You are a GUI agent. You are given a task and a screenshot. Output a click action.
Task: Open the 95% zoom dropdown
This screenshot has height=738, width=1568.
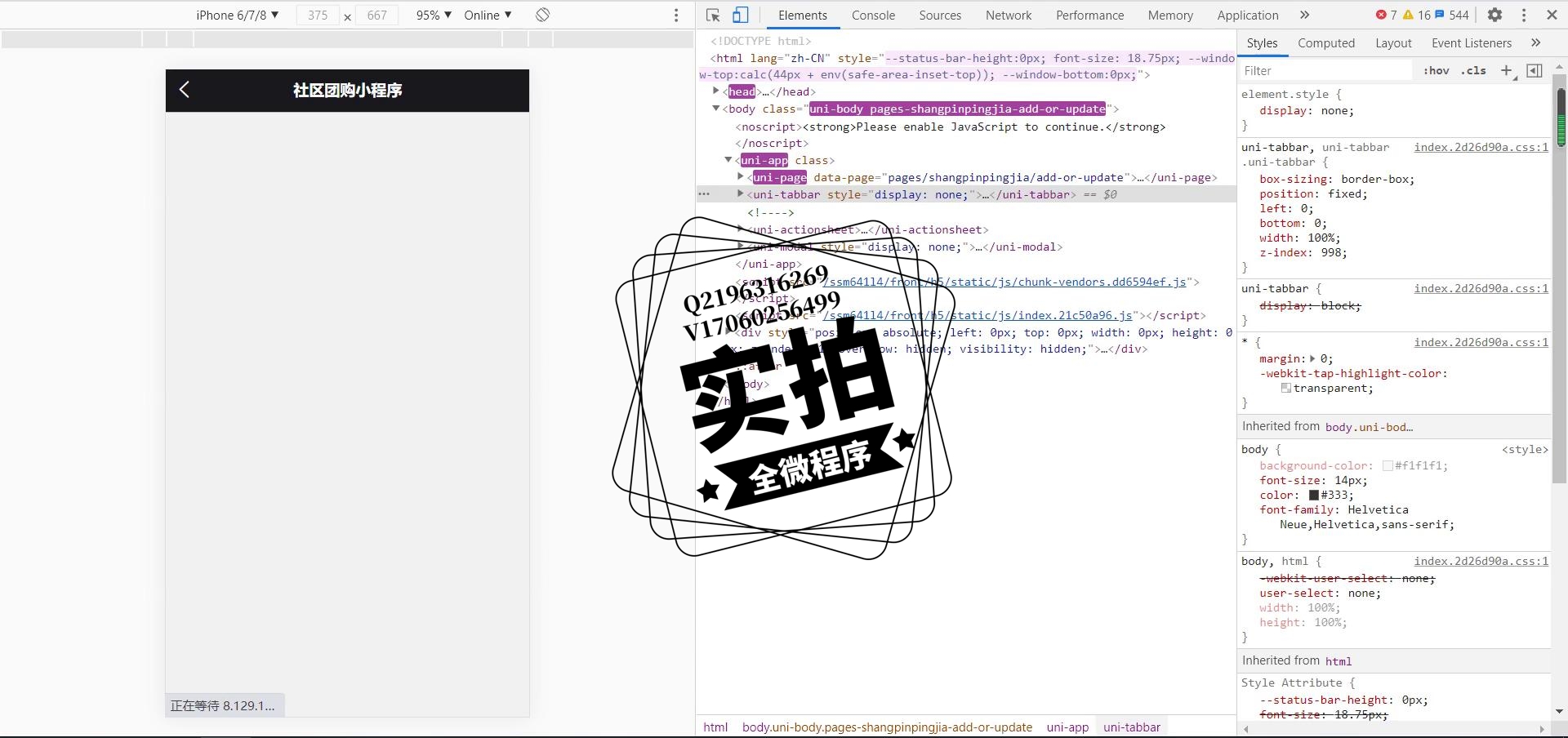[434, 15]
